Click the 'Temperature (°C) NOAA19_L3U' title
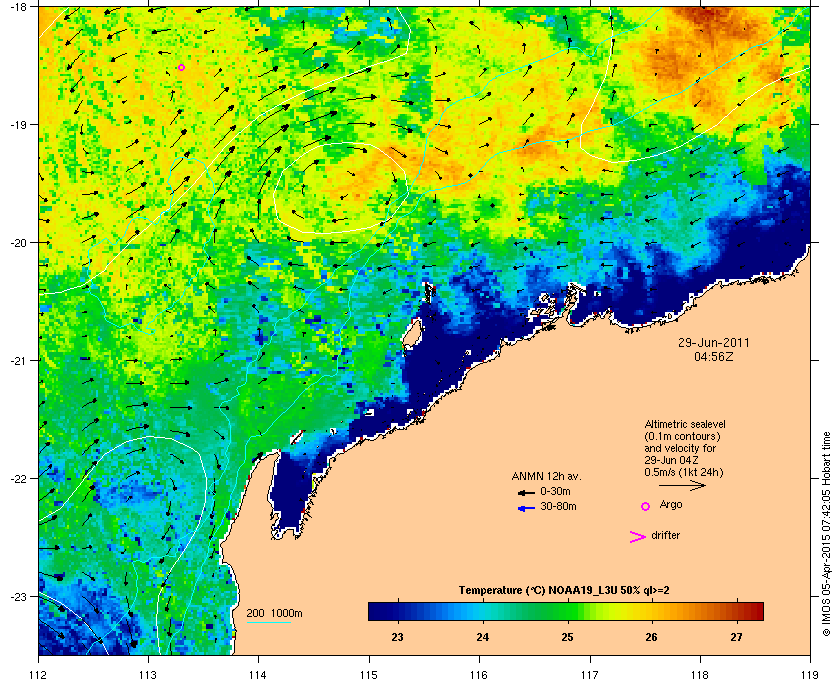 click(564, 591)
